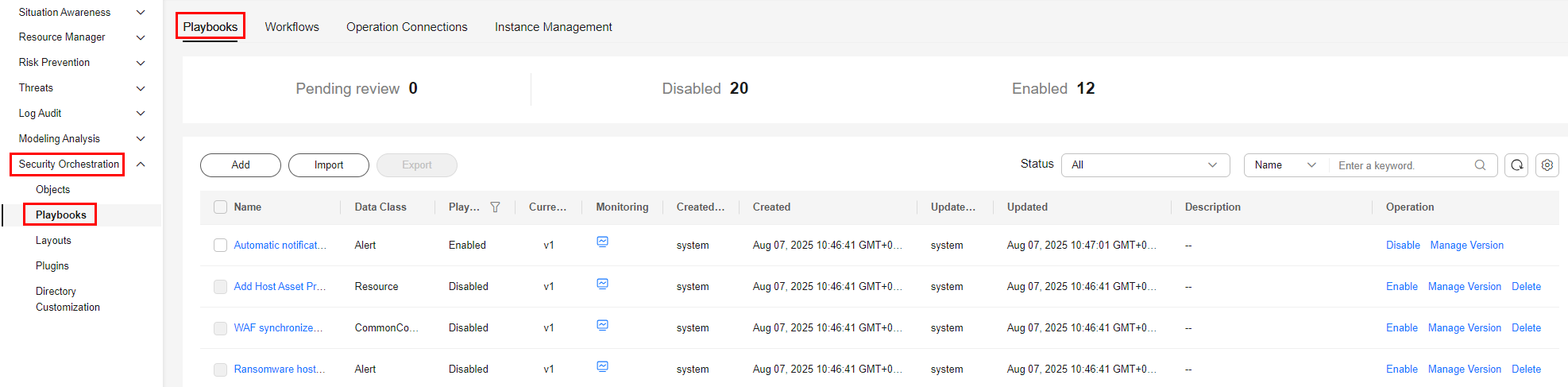Open Layouts in the sidebar

[53, 241]
